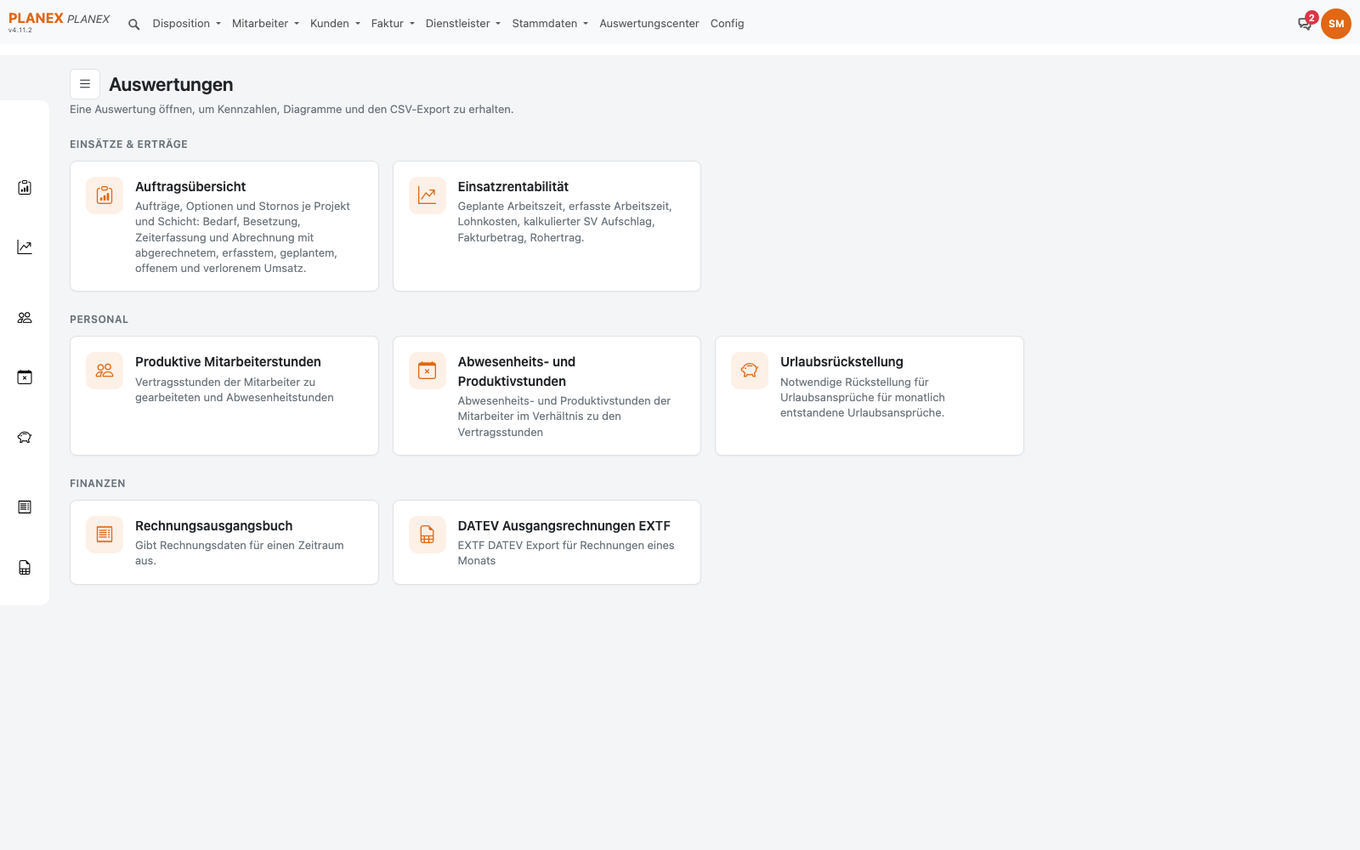Select sidebar Einsatzrentabilität line chart icon
This screenshot has height=850, width=1360.
[x=25, y=247]
